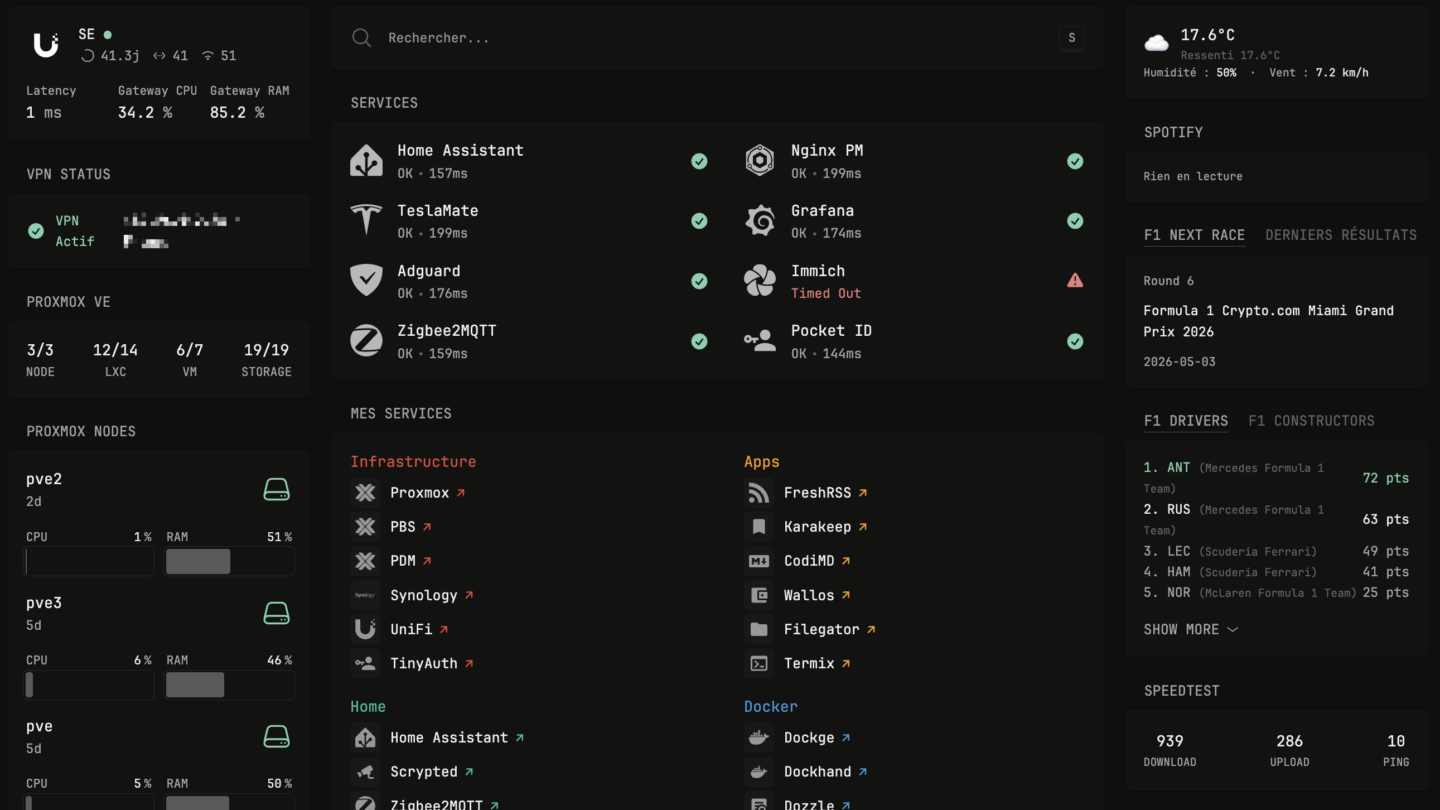Open Termix via its external link arrow
1440x810 pixels.
pos(845,662)
